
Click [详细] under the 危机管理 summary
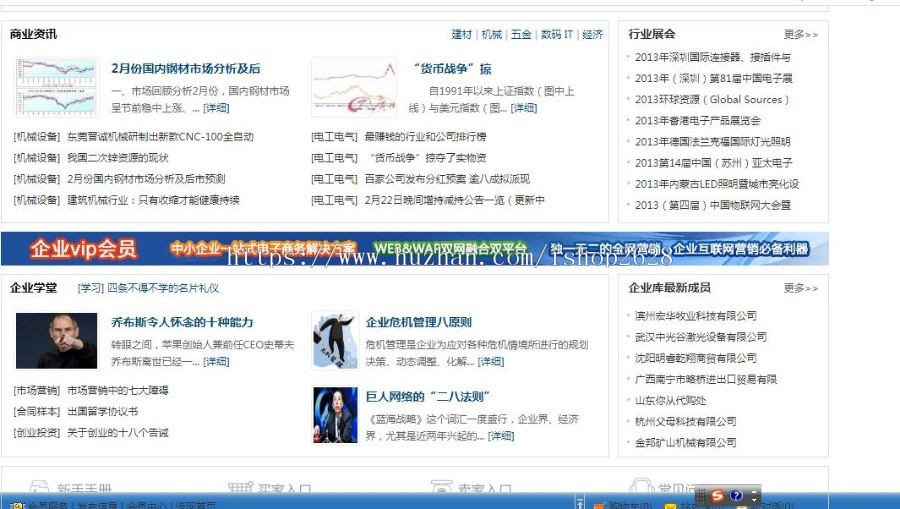click(x=491, y=362)
